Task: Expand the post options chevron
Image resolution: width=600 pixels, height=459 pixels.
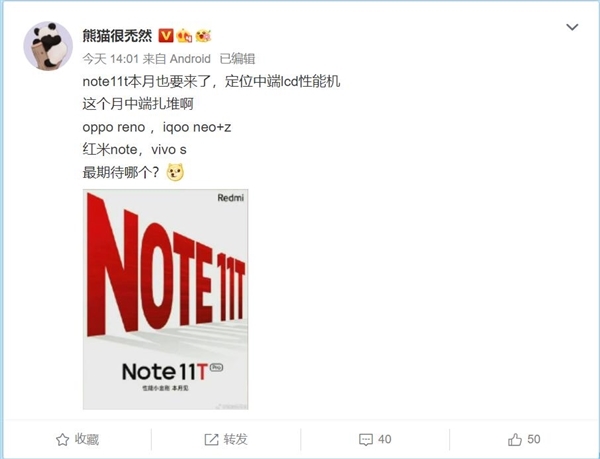Action: pyautogui.click(x=572, y=27)
